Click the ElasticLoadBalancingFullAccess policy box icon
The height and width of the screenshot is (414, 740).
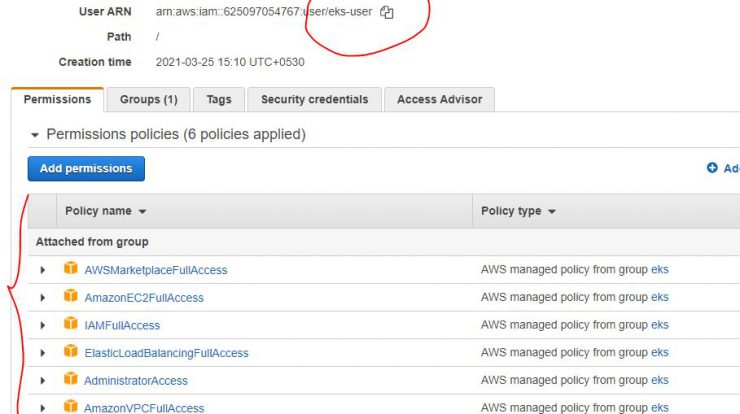(71, 351)
